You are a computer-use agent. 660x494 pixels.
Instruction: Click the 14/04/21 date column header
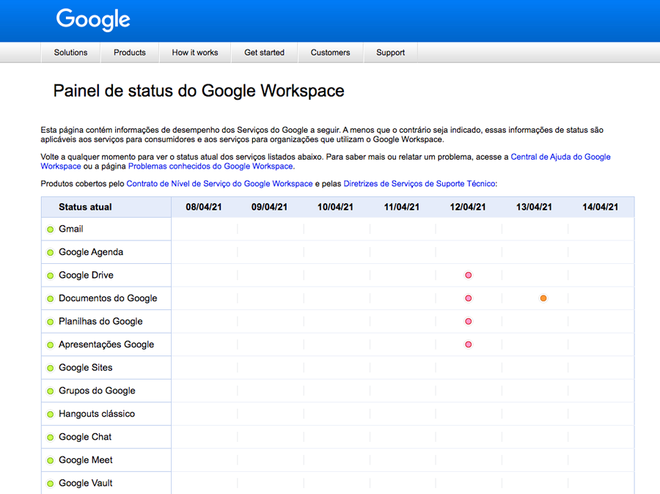click(600, 207)
